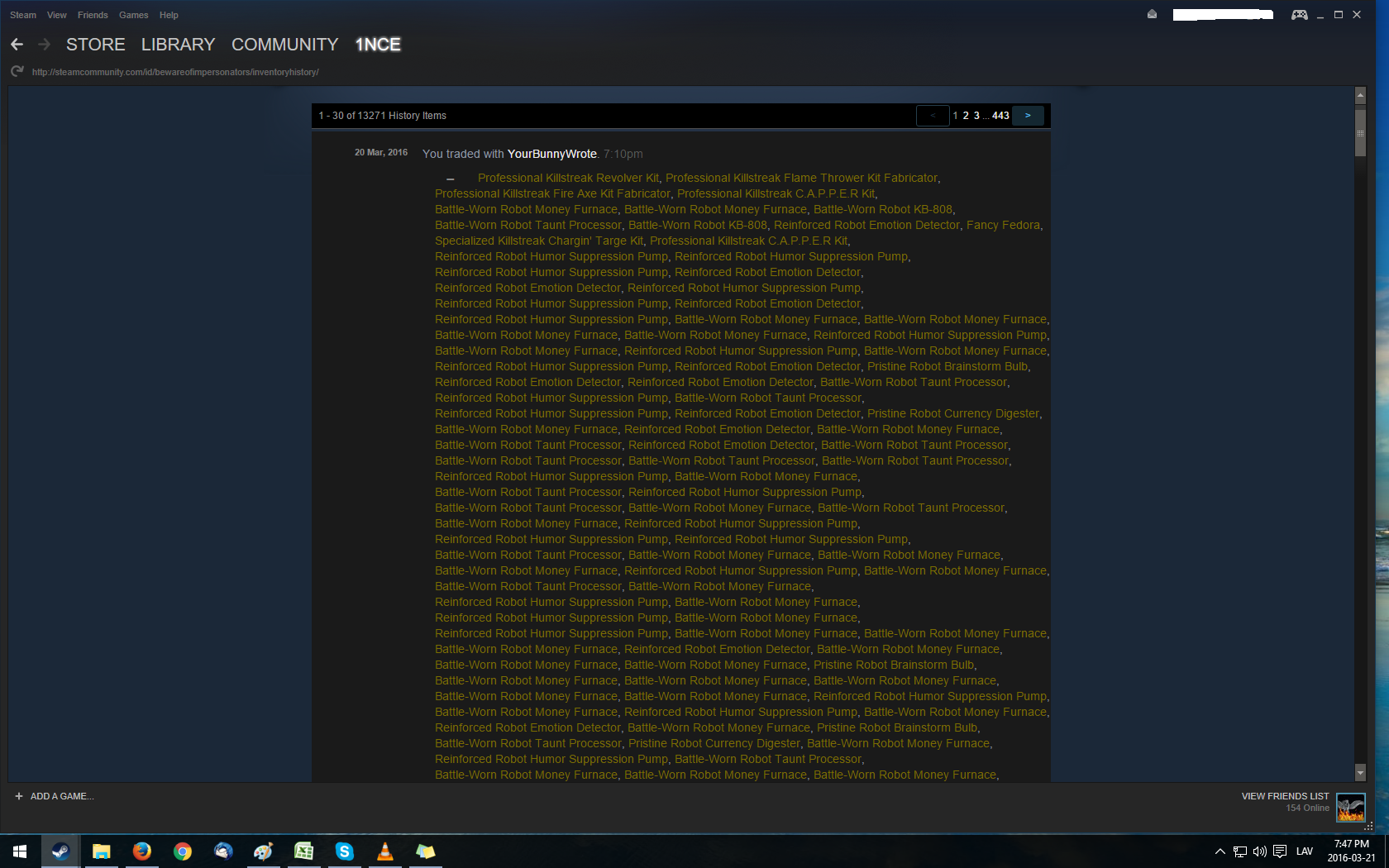Launch Big Picture mode controller icon
The image size is (1389, 868).
pos(1299,15)
